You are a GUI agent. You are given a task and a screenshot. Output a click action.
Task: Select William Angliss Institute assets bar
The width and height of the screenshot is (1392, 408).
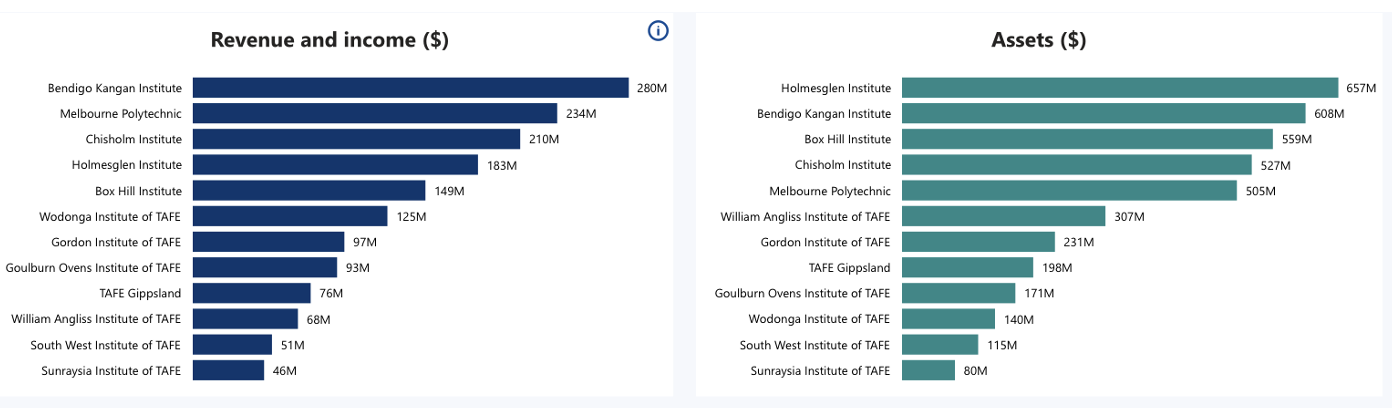[1004, 216]
